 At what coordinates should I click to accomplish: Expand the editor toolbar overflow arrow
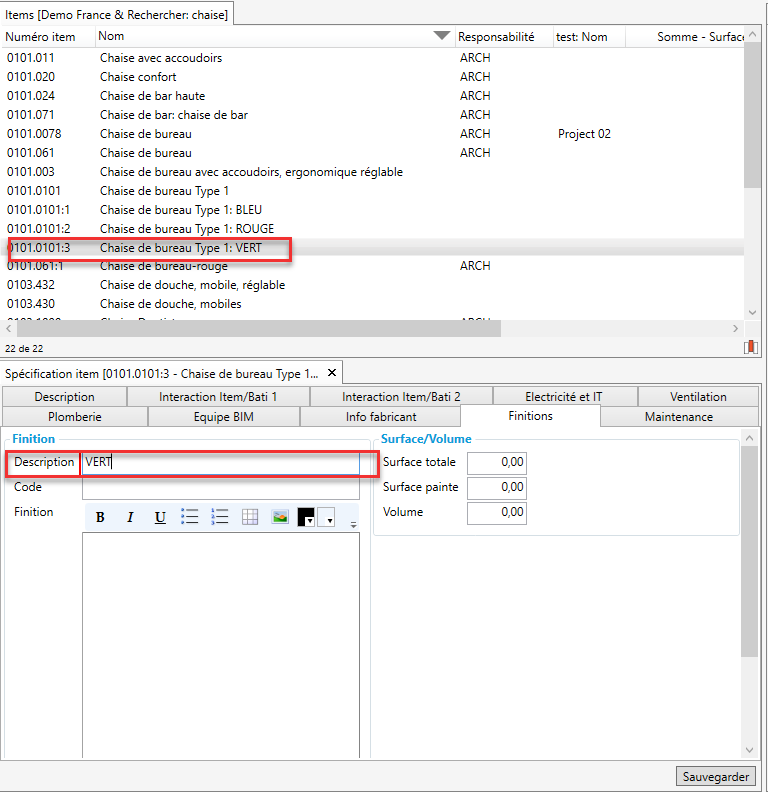coord(352,523)
